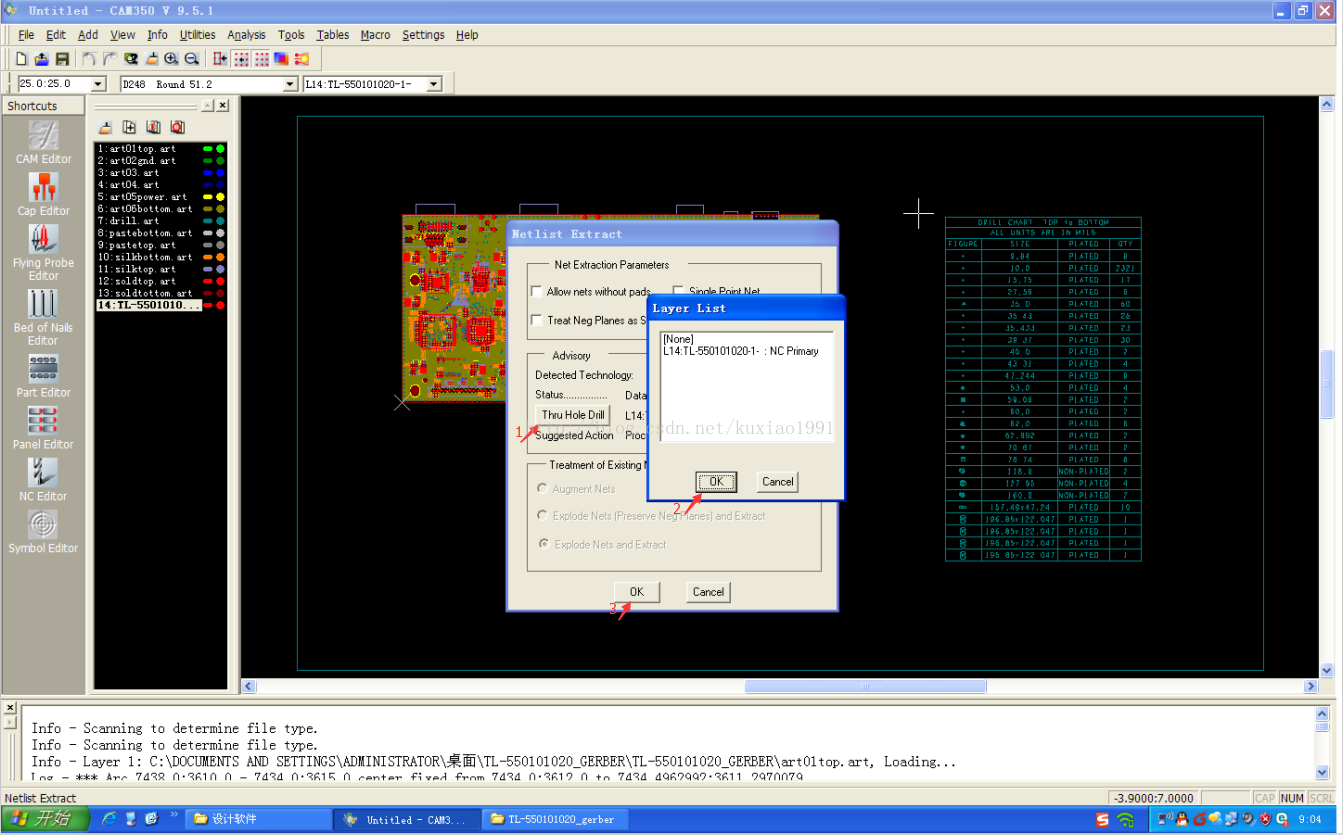This screenshot has width=1343, height=835.
Task: Select the Explode Nets and Extract radio button
Action: [x=543, y=544]
